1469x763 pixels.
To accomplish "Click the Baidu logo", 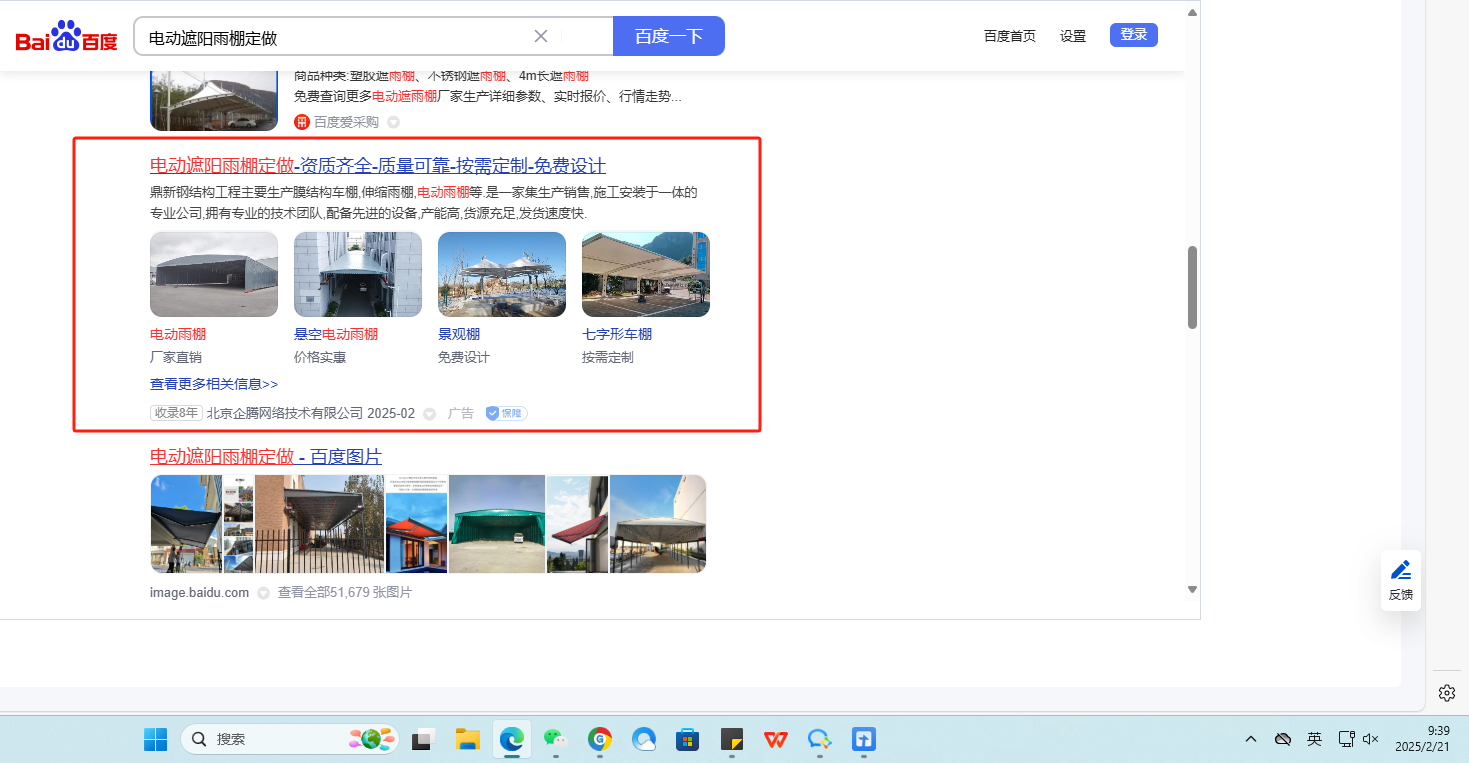I will point(66,37).
